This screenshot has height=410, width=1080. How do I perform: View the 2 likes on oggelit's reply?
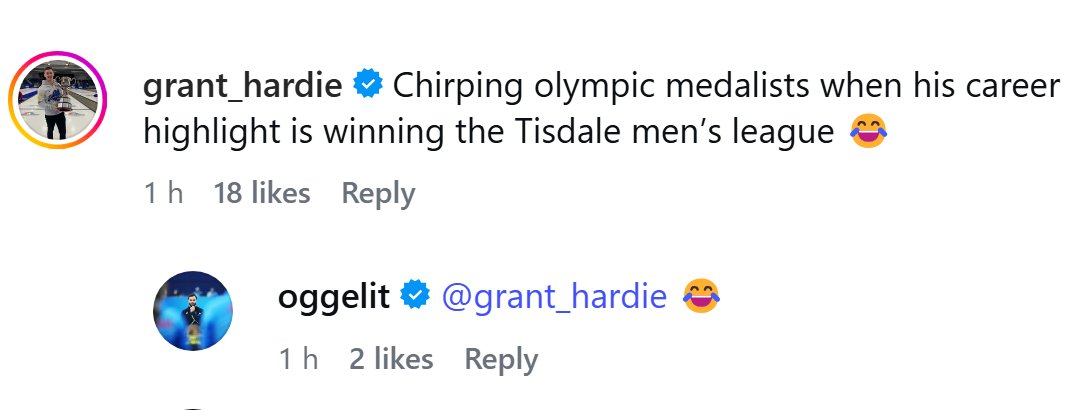point(391,360)
